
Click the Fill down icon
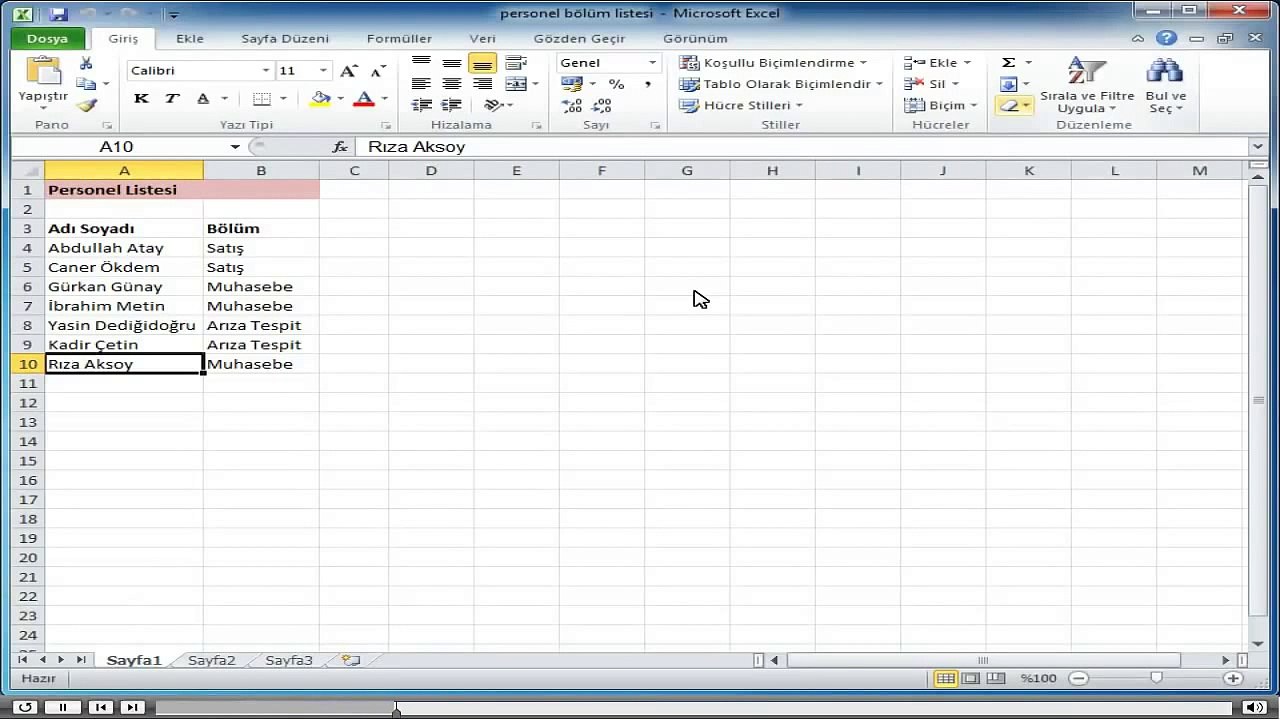pos(1009,84)
